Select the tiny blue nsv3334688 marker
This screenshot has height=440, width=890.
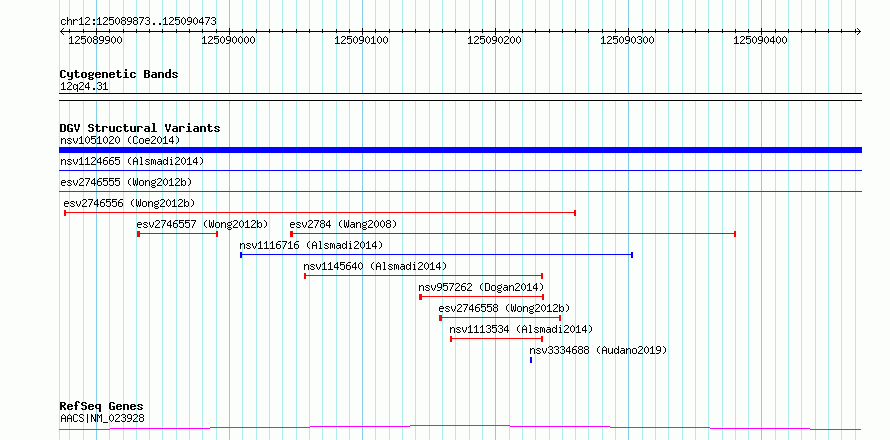(x=531, y=360)
